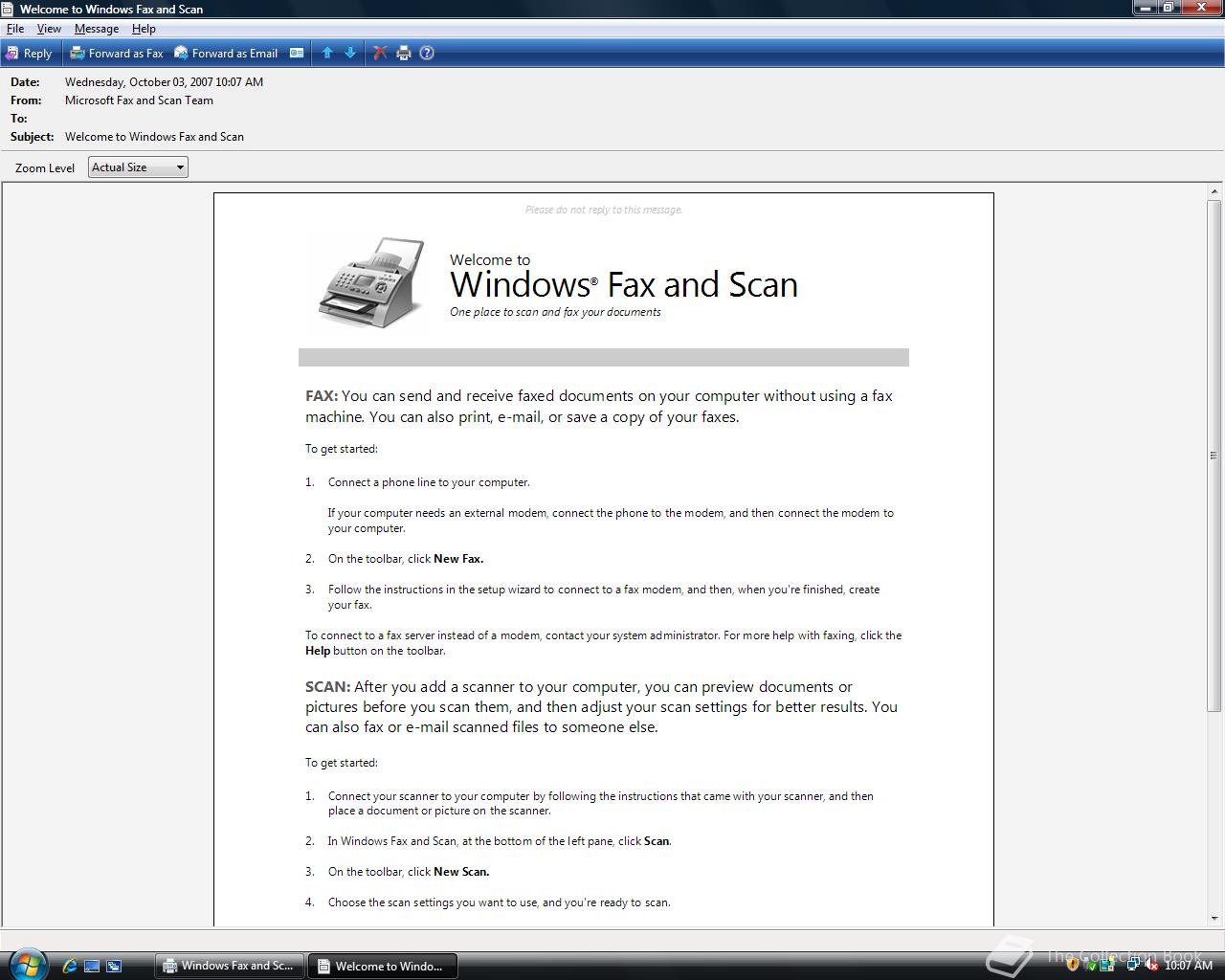Image resolution: width=1225 pixels, height=980 pixels.
Task: Forward this message as email
Action: [226, 54]
